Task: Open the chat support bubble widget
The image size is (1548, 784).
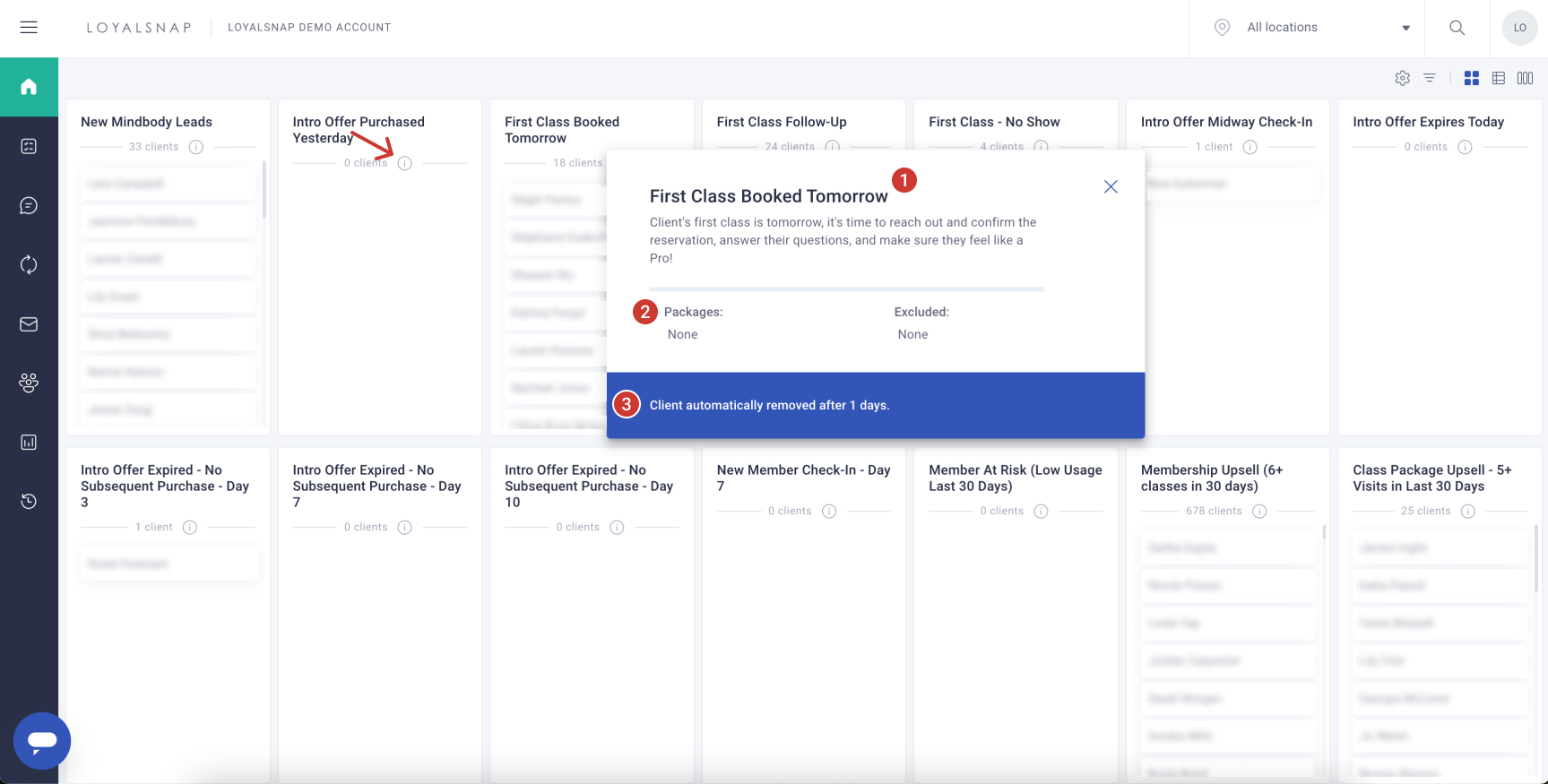Action: coord(42,741)
